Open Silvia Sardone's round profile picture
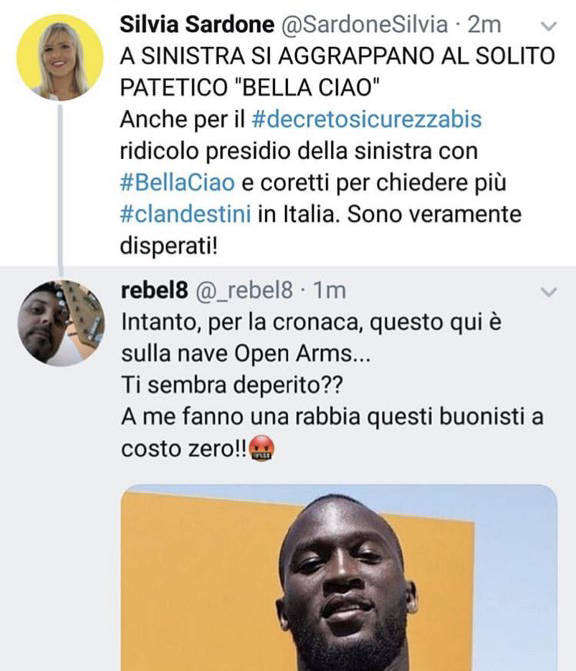This screenshot has width=576, height=671. click(x=60, y=57)
